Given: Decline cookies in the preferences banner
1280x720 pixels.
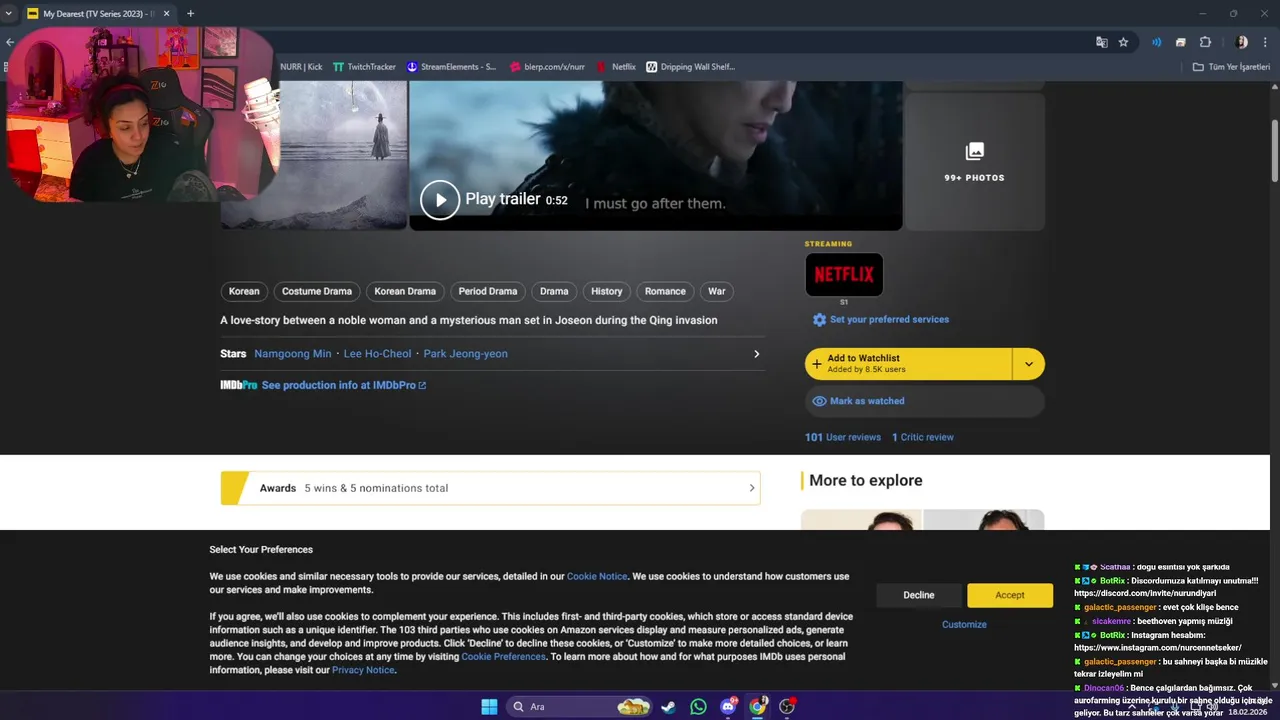Looking at the screenshot, I should tap(919, 595).
